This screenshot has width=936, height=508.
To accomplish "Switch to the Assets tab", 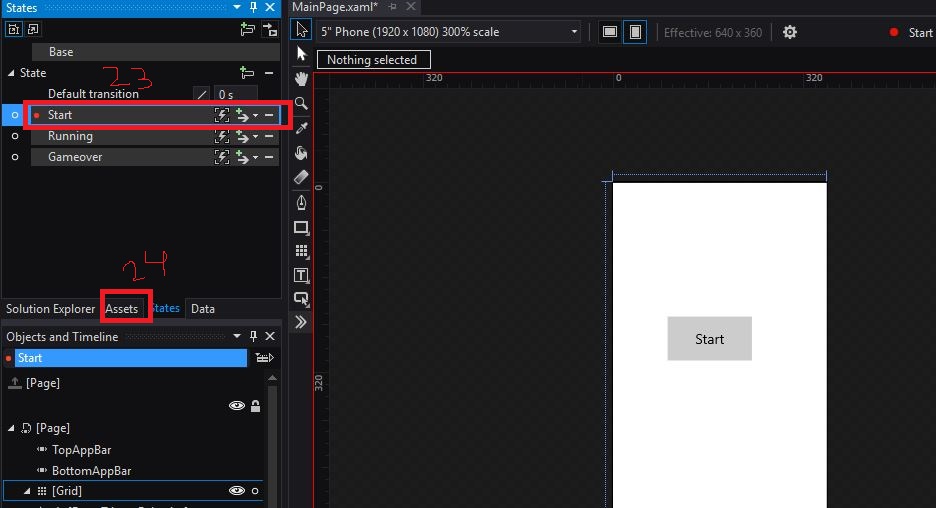I will click(x=122, y=309).
